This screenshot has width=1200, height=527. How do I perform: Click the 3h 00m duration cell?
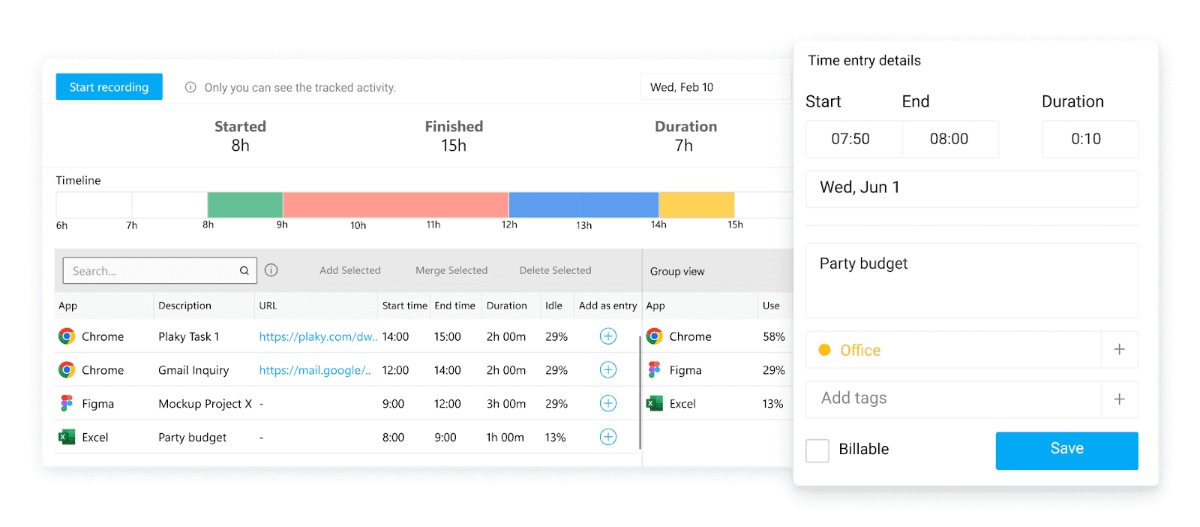506,404
